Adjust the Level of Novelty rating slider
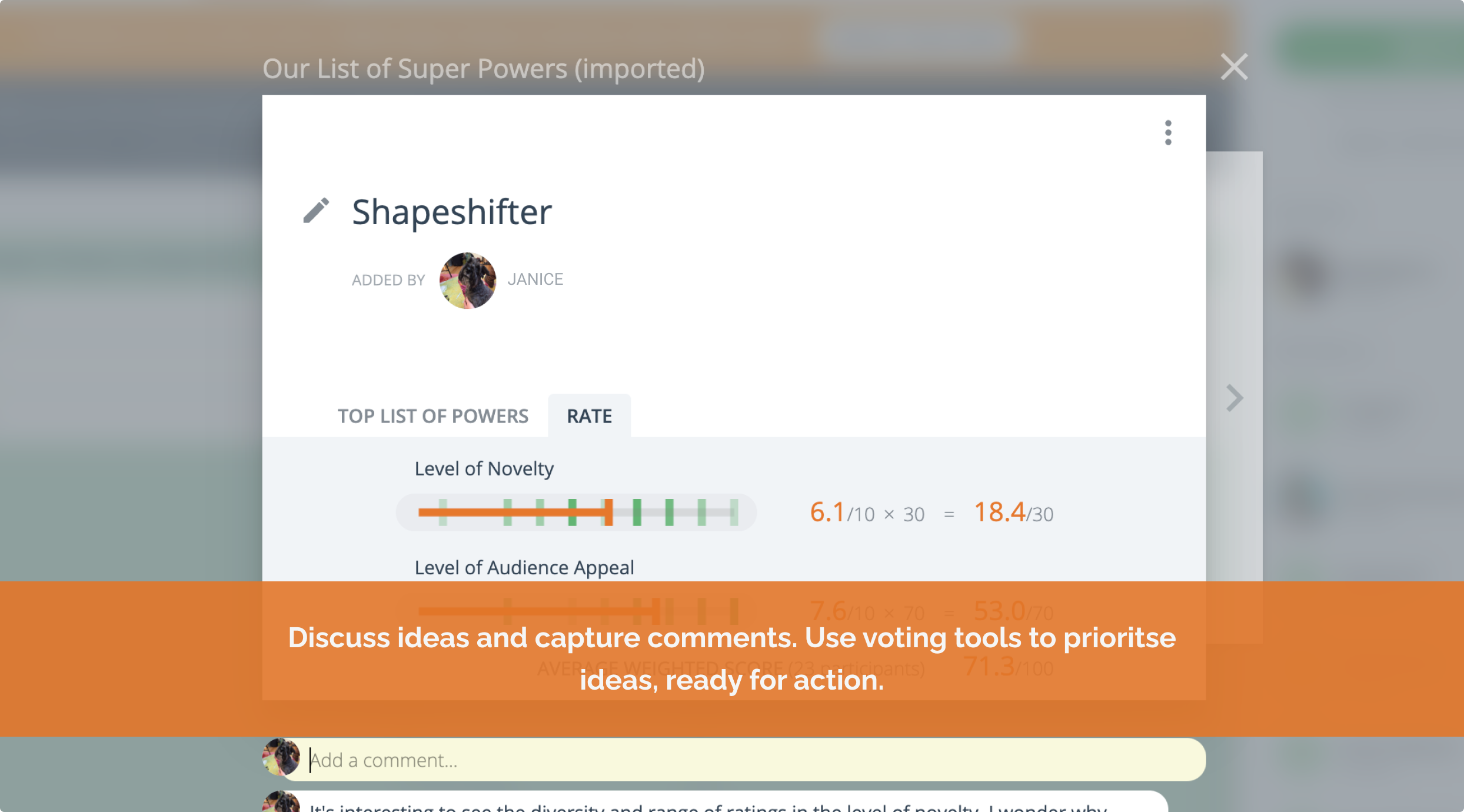 point(610,513)
